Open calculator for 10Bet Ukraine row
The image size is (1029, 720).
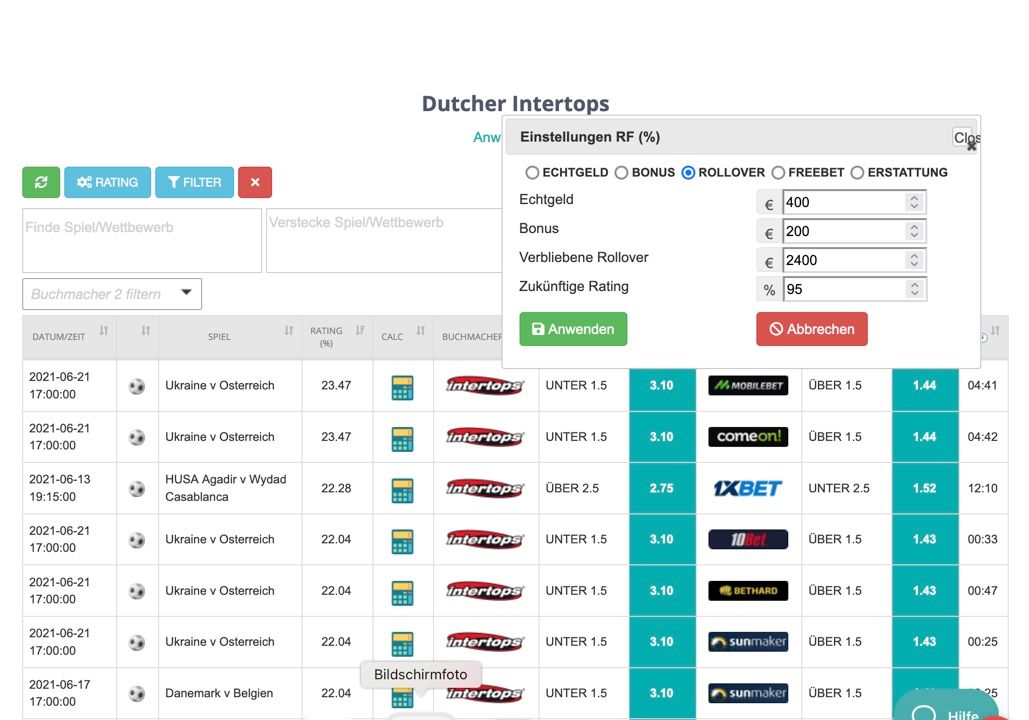coord(402,541)
